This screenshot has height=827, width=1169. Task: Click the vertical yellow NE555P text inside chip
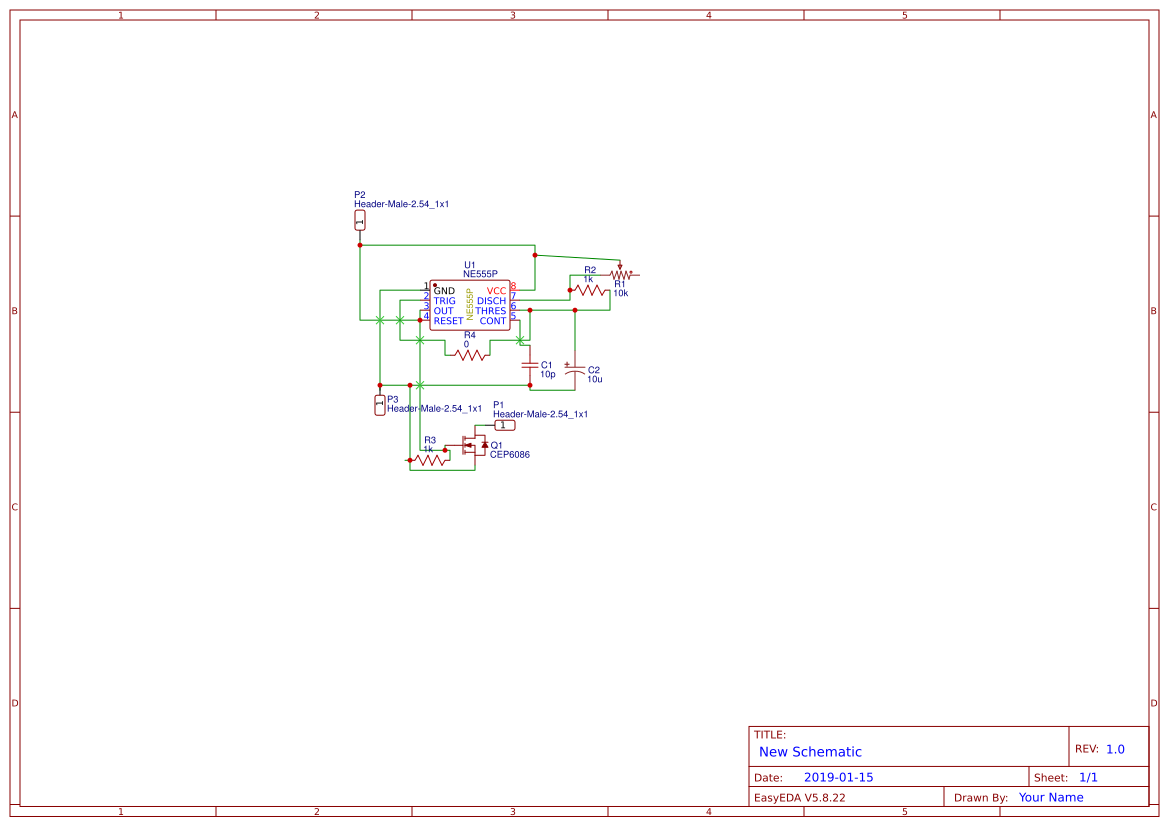coord(470,304)
